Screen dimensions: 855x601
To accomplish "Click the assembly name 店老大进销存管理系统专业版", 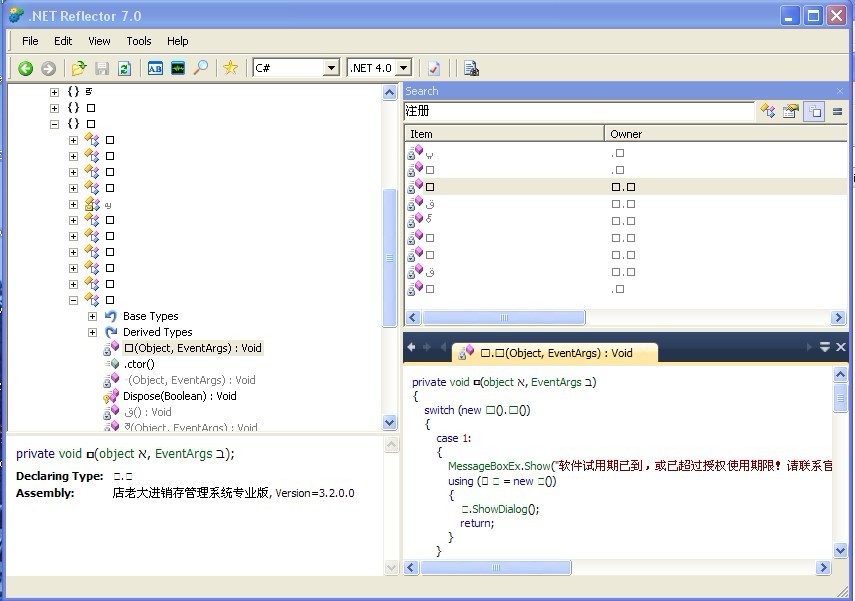I will tap(191, 493).
